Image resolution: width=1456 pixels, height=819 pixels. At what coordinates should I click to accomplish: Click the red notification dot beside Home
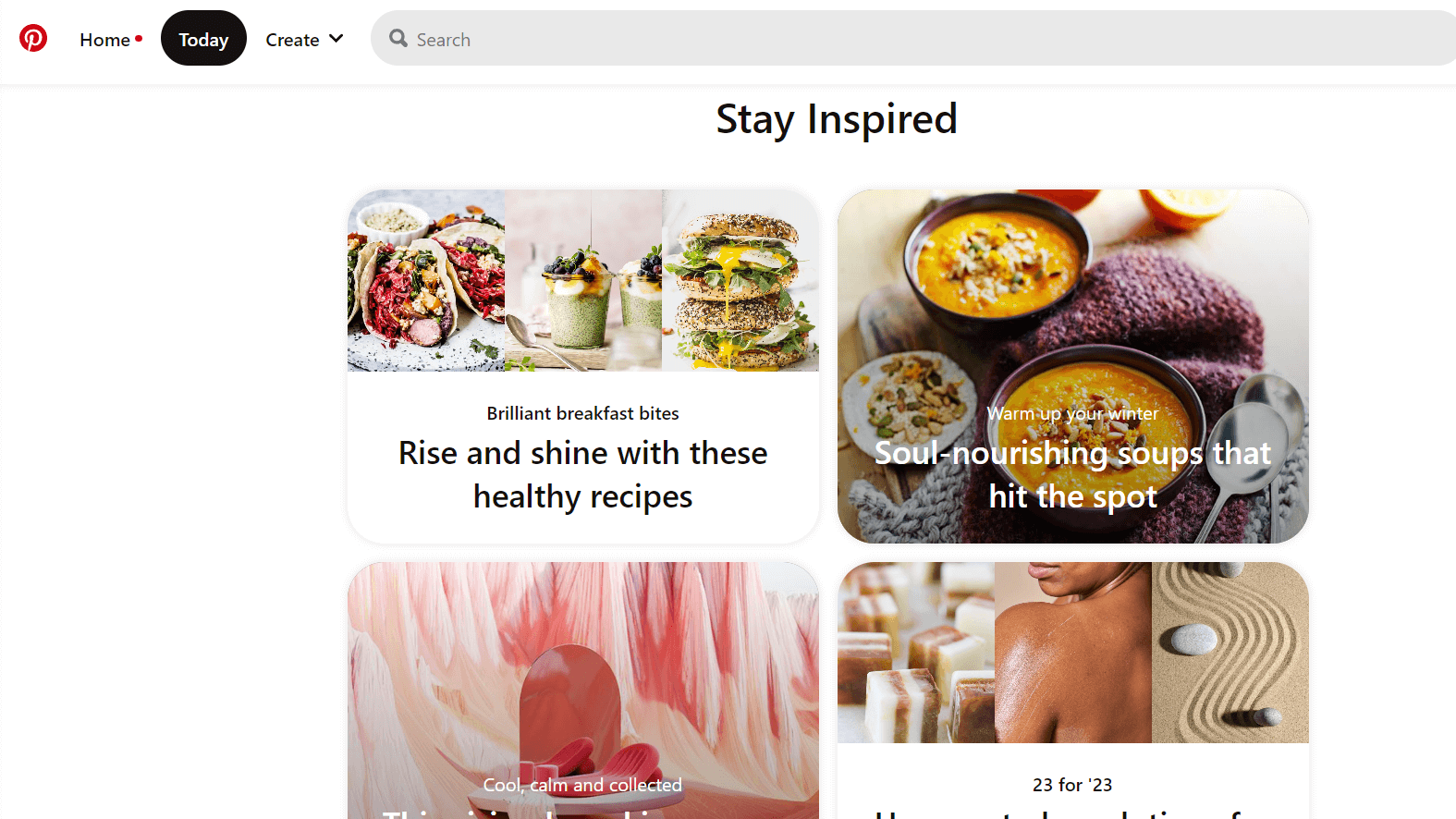click(139, 39)
